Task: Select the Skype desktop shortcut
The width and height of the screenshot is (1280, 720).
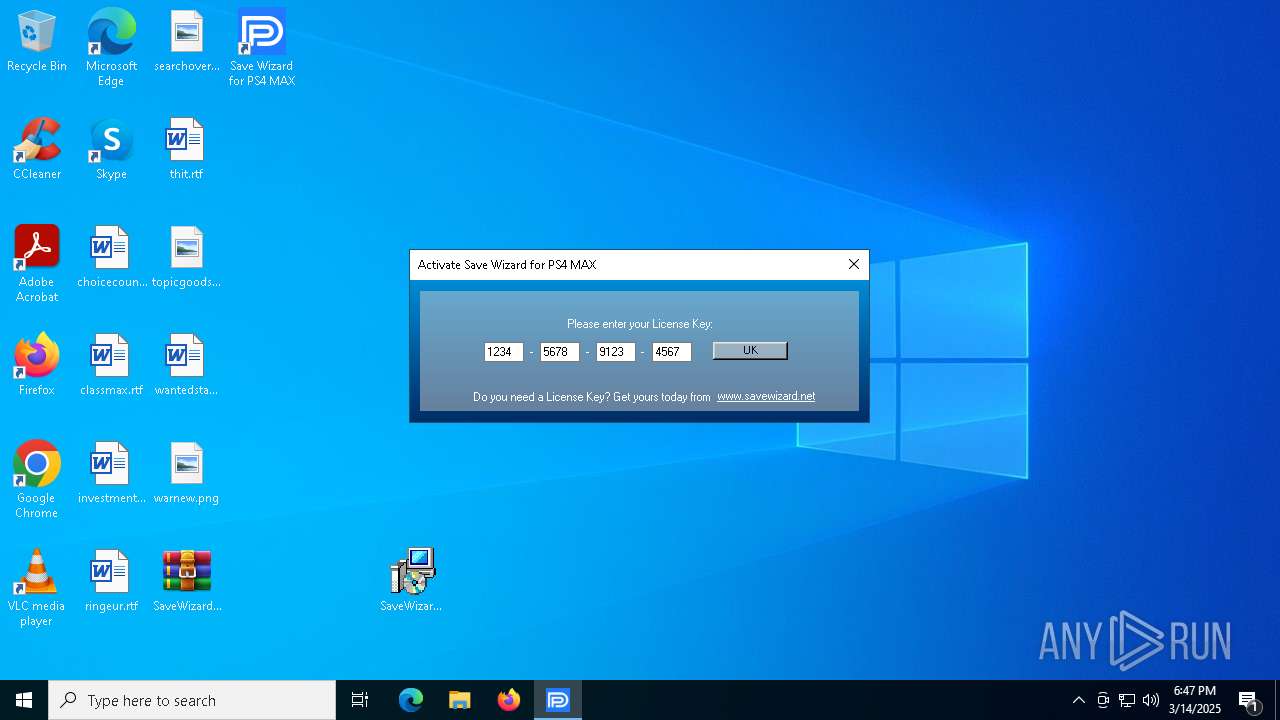Action: [x=111, y=150]
